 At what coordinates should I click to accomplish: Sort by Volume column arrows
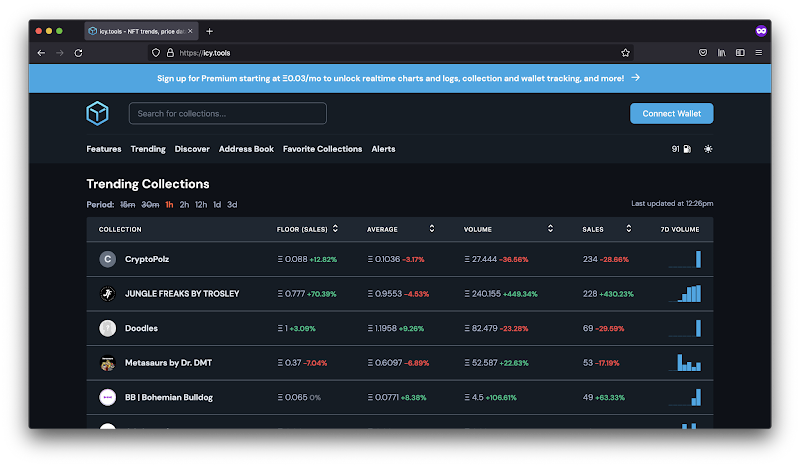click(550, 229)
